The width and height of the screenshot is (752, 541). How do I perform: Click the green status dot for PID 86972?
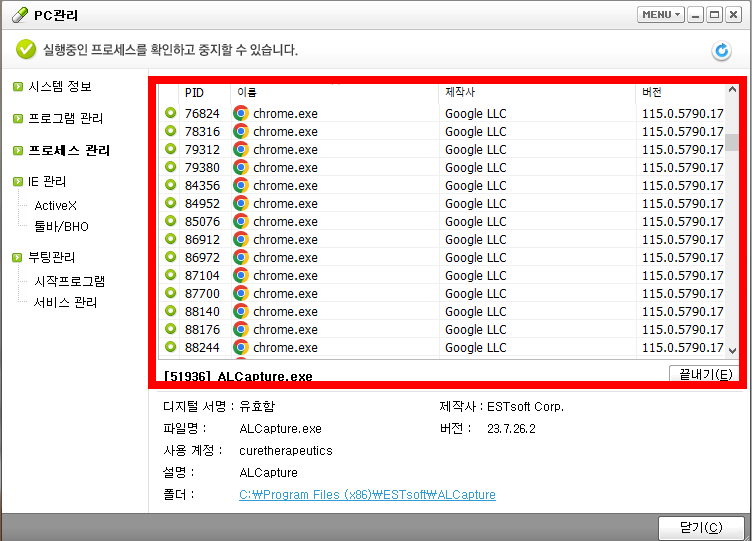[x=170, y=257]
